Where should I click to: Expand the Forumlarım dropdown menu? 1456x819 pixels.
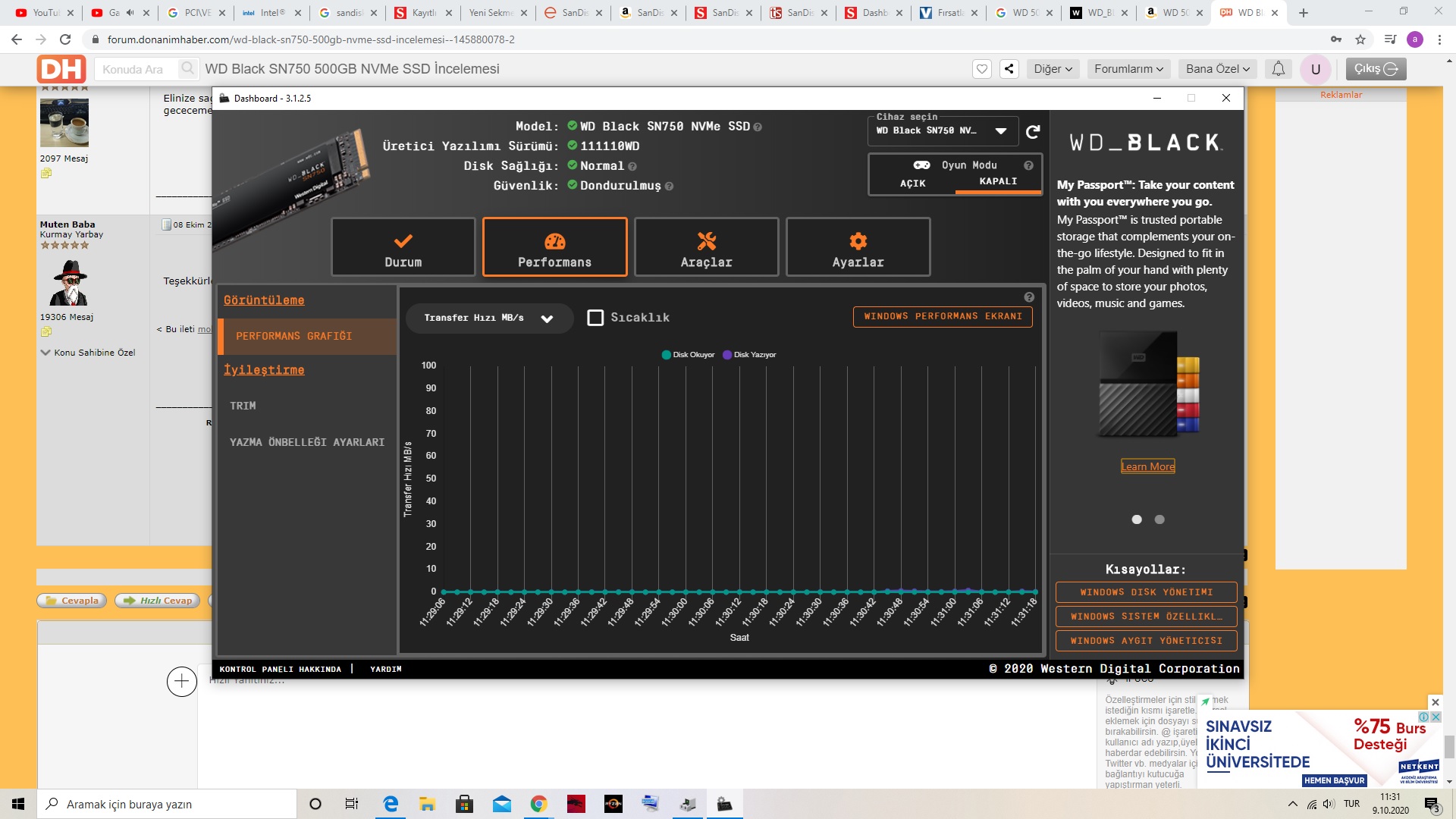pyautogui.click(x=1128, y=69)
